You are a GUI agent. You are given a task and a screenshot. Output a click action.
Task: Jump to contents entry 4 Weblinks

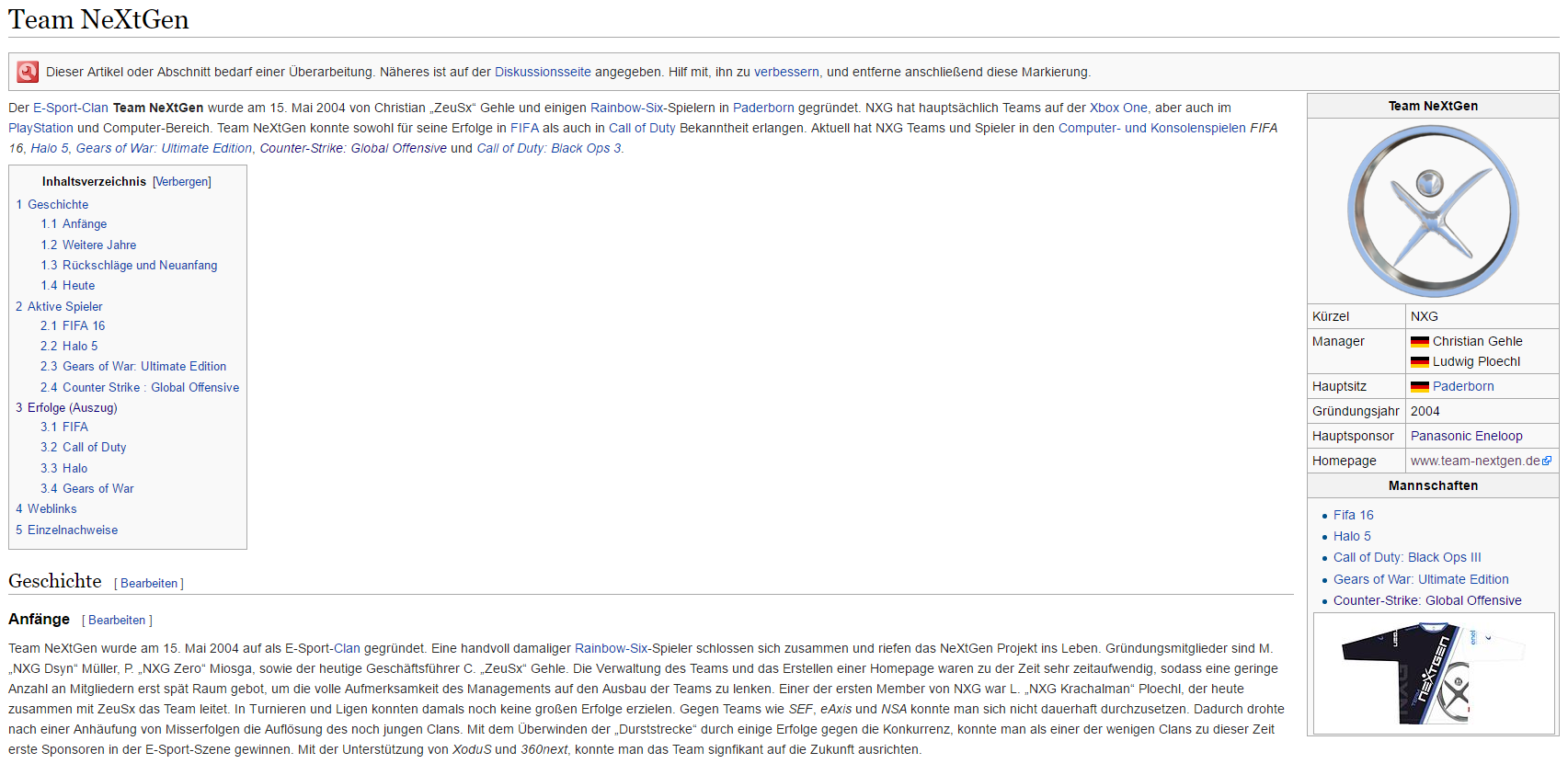click(46, 509)
